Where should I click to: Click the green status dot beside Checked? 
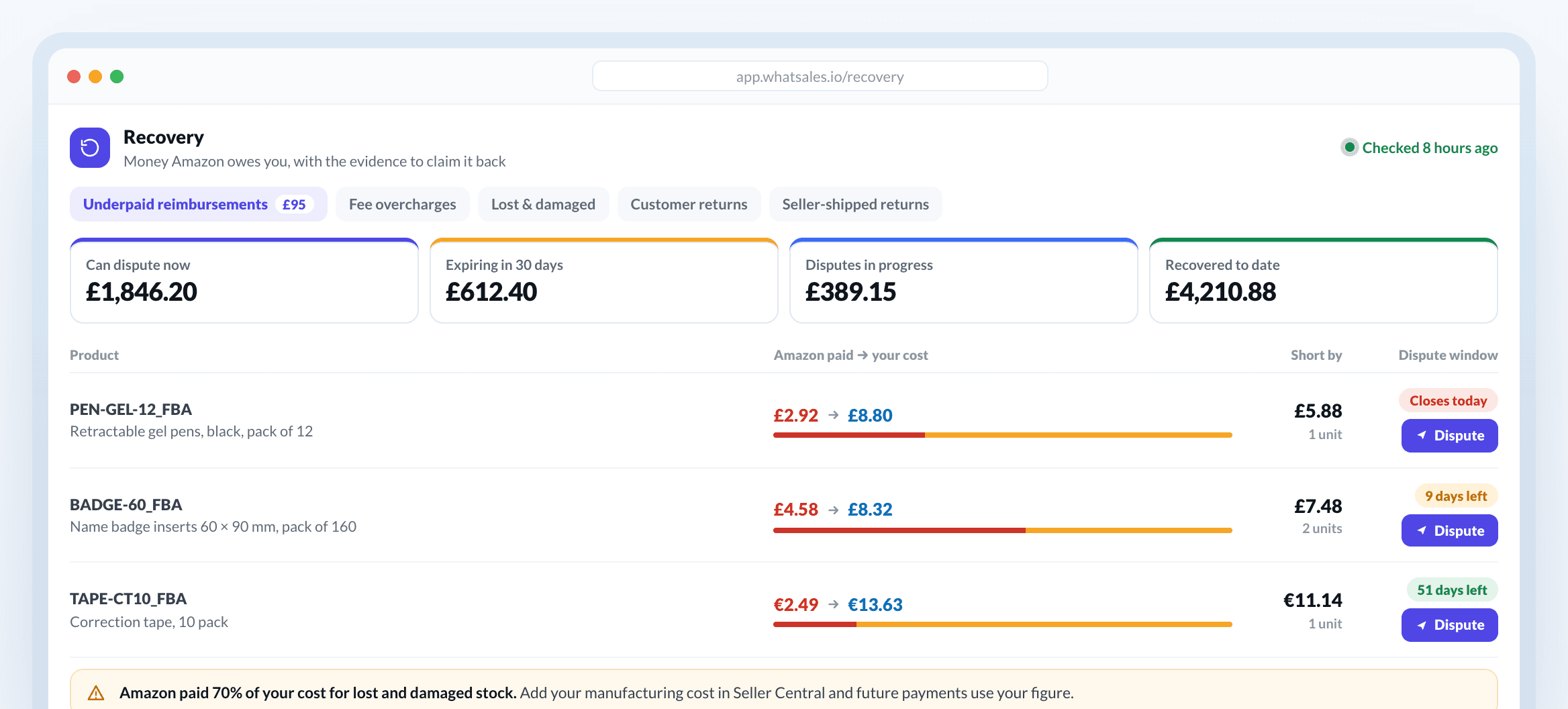pos(1349,148)
